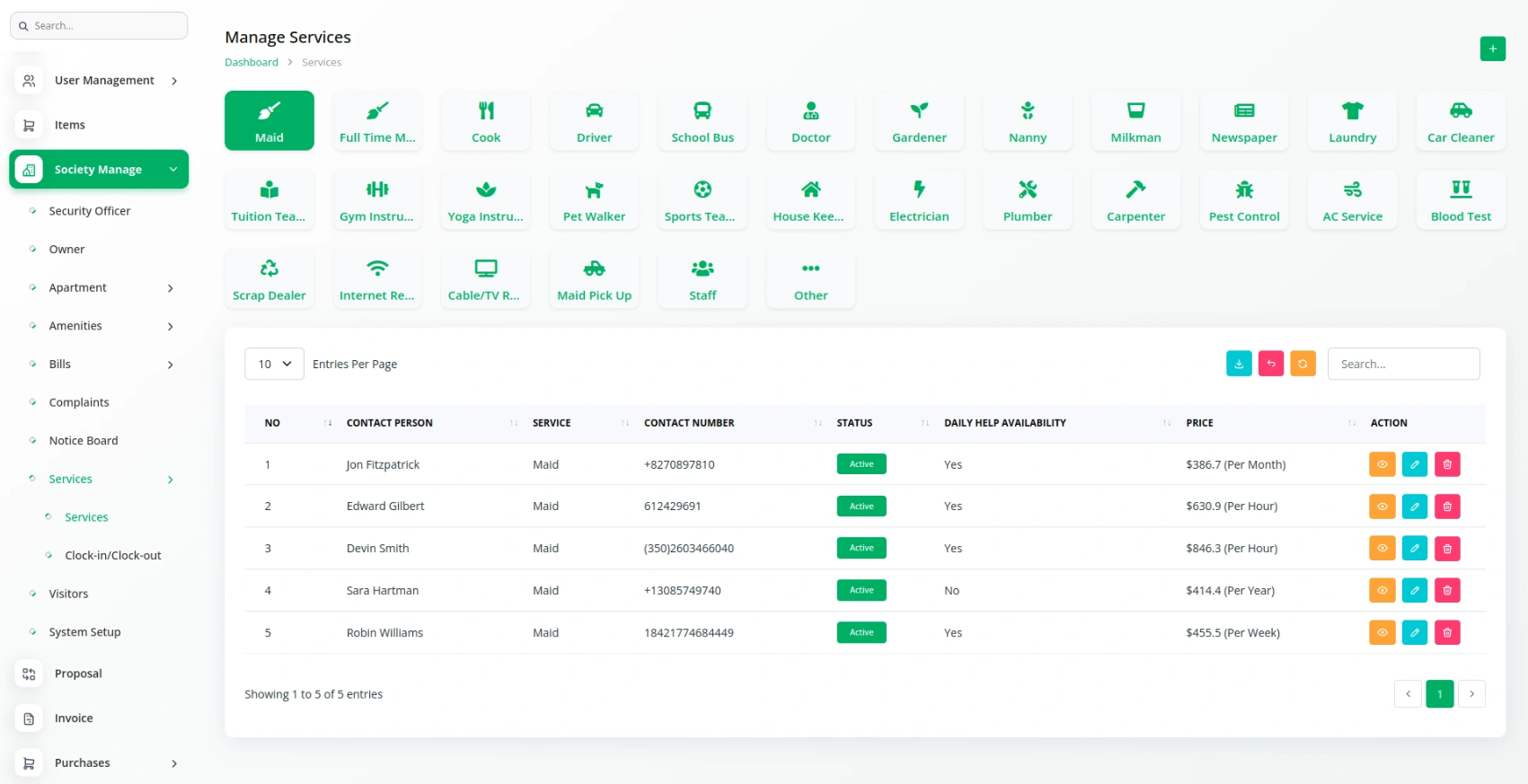Screen dimensions: 1528x784
Task: Select the School Bus service tile
Action: pos(702,120)
